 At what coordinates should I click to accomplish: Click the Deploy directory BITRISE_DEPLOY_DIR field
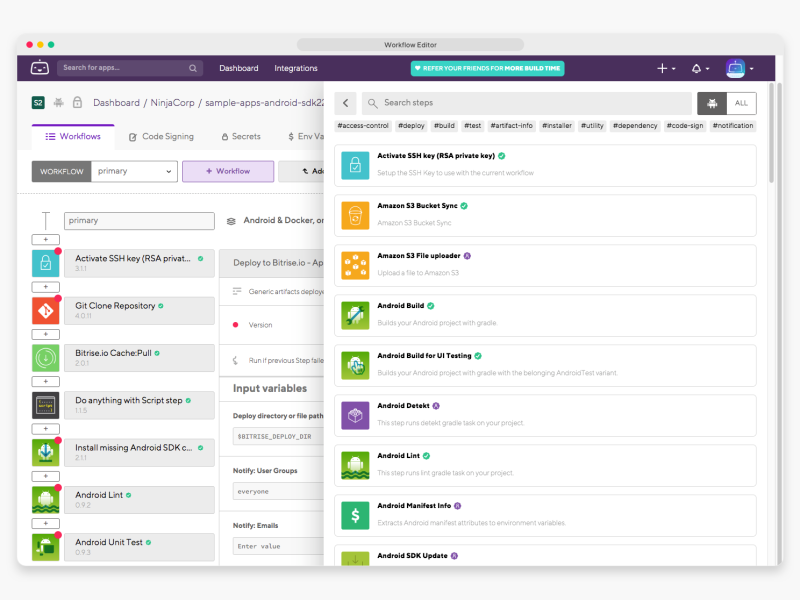[x=278, y=437]
